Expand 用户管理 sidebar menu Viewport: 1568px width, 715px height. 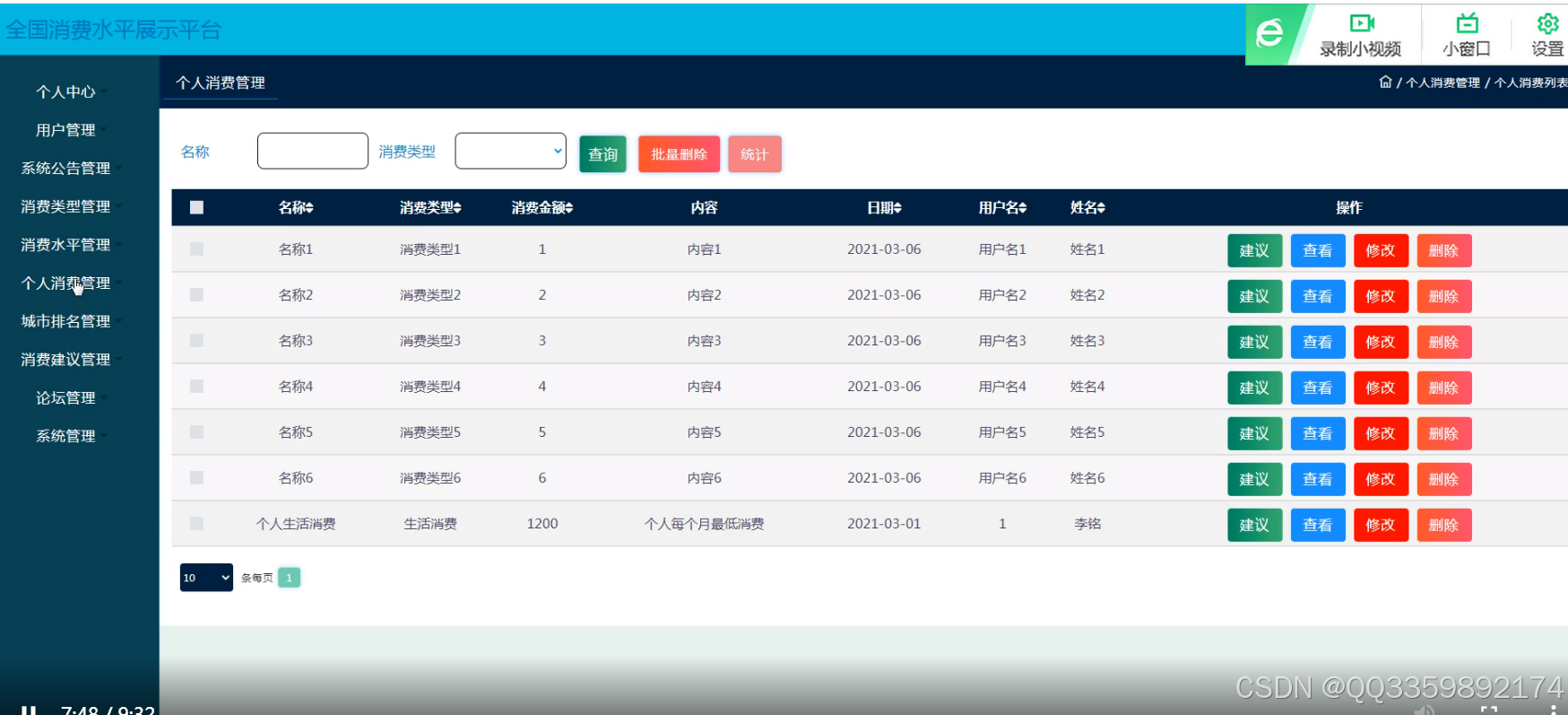(x=65, y=130)
